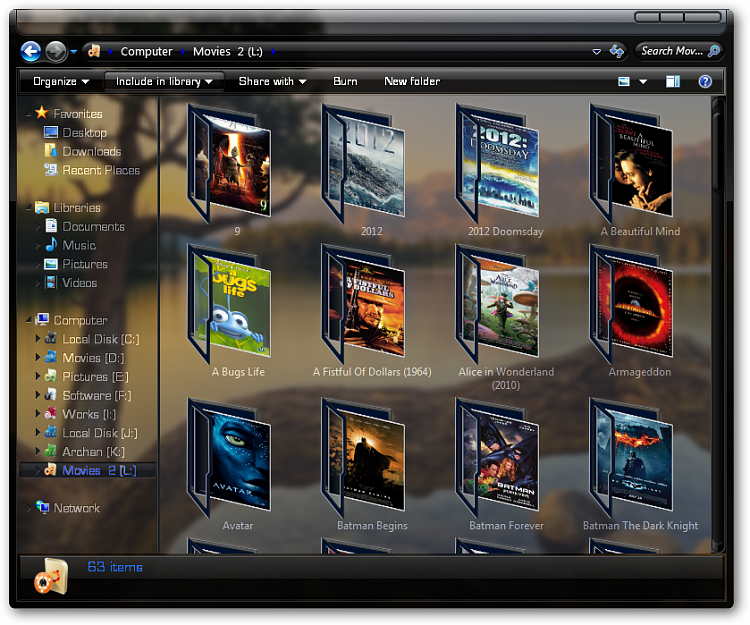Go back with the blue Back arrow
Viewport: 750px width, 625px height.
point(31,51)
